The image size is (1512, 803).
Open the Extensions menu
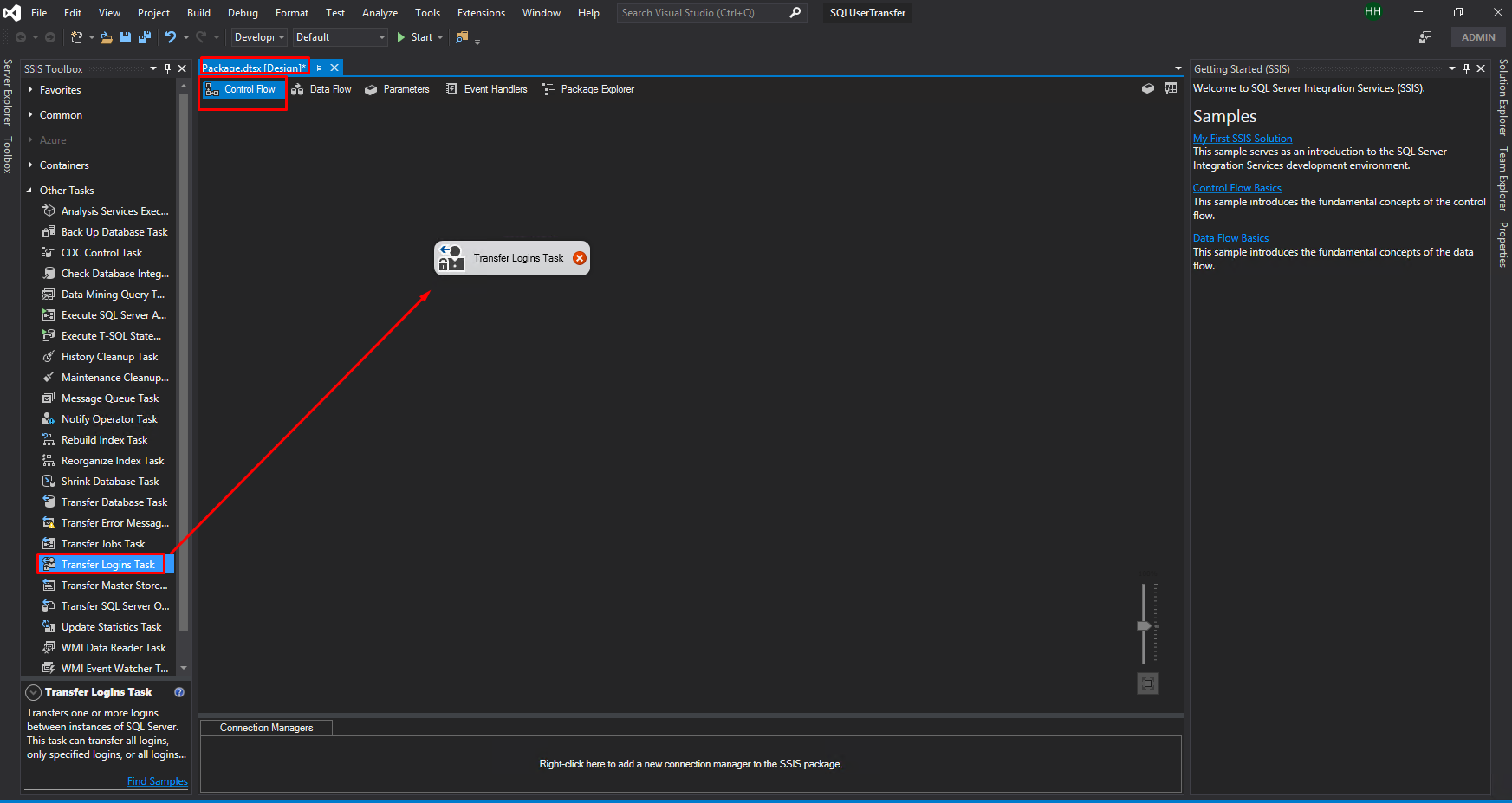click(x=481, y=13)
